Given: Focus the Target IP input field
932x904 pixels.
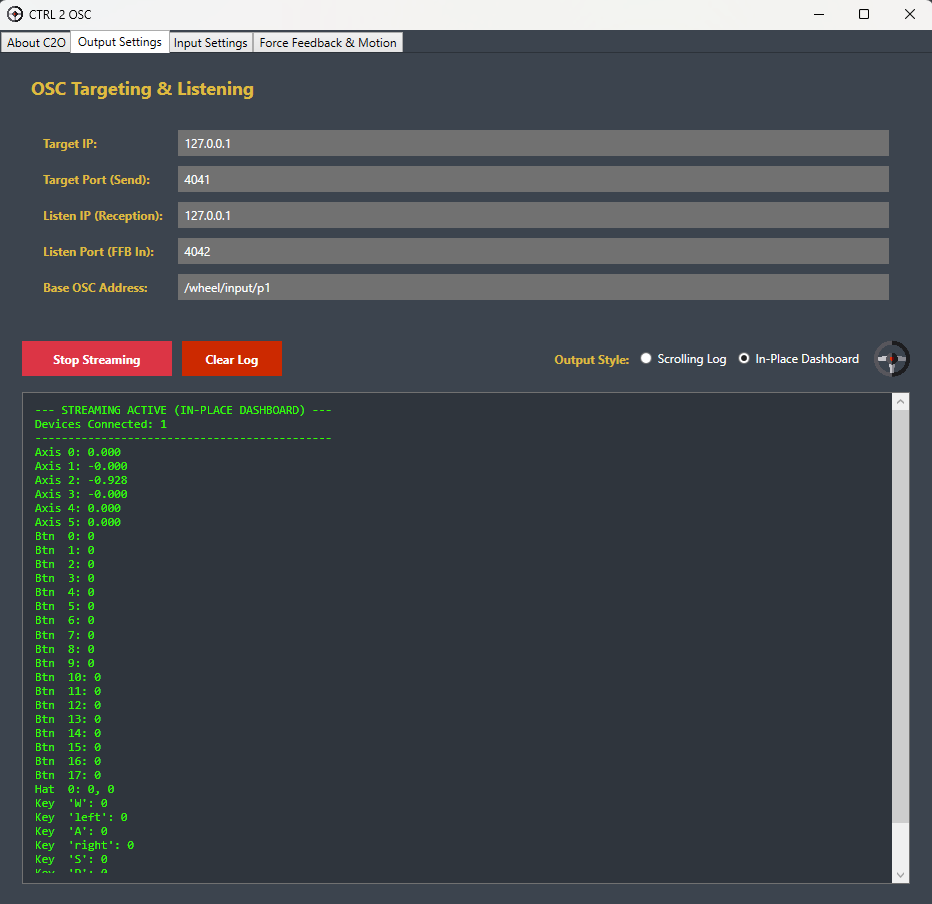Looking at the screenshot, I should [x=532, y=143].
